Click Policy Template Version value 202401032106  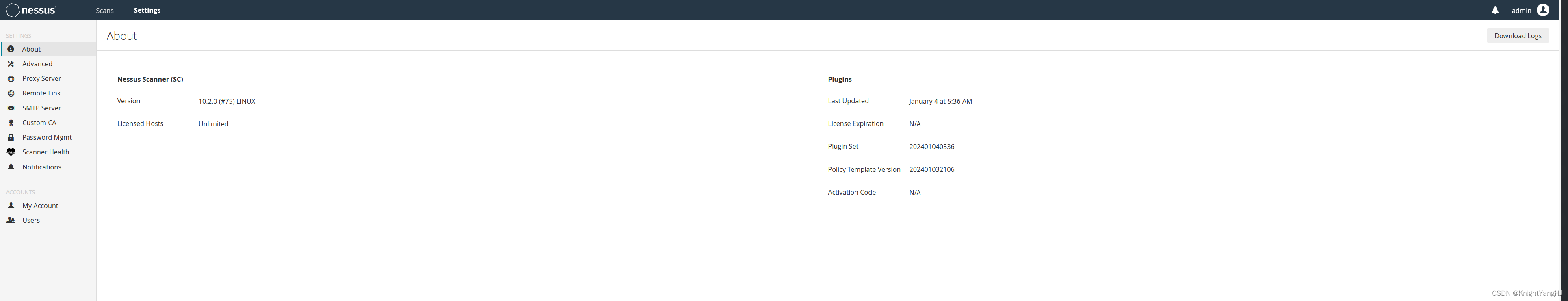click(x=932, y=170)
